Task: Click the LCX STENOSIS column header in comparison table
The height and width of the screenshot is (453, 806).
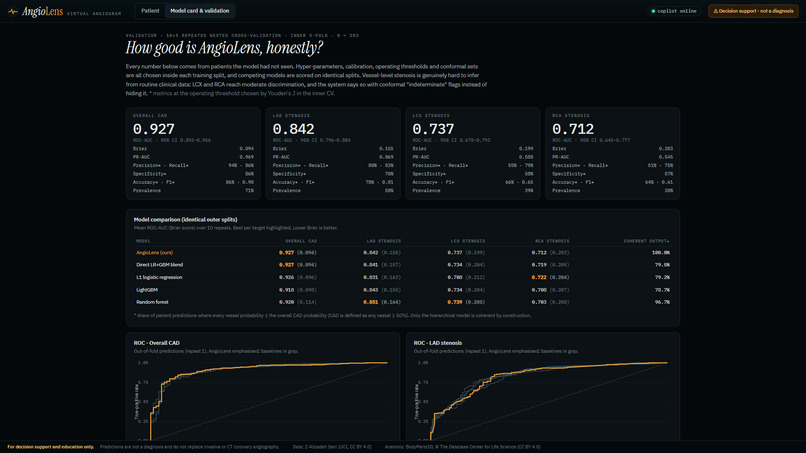Action: [x=468, y=241]
